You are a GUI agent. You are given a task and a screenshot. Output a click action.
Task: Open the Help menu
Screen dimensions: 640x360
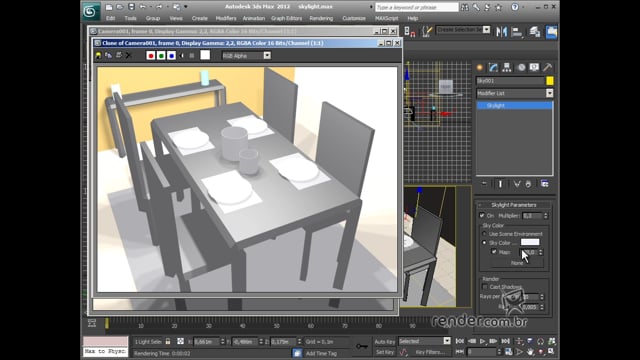(413, 18)
